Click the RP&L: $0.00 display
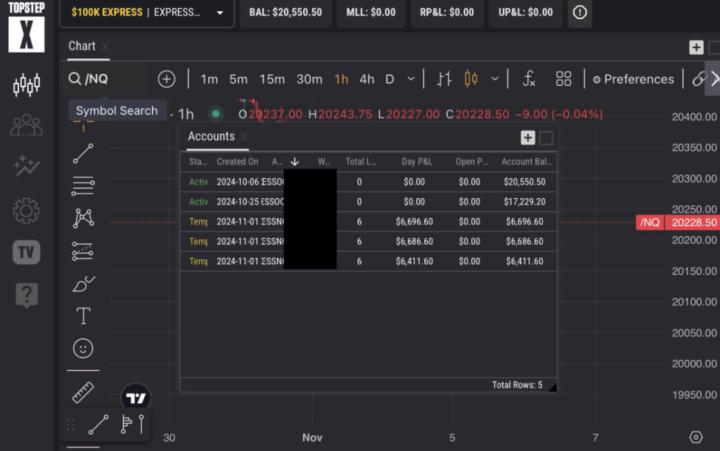Image resolution: width=720 pixels, height=451 pixels. tap(446, 12)
